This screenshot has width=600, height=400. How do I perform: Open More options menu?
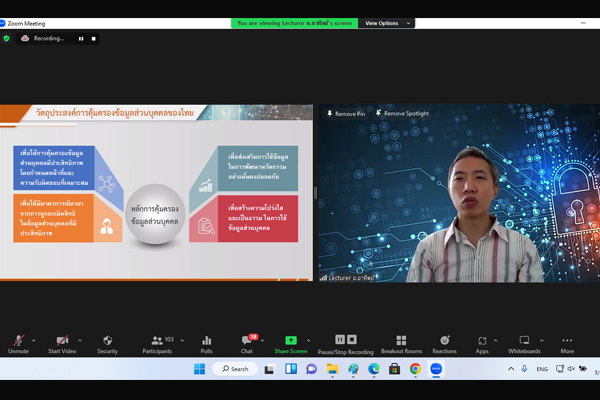(x=567, y=344)
